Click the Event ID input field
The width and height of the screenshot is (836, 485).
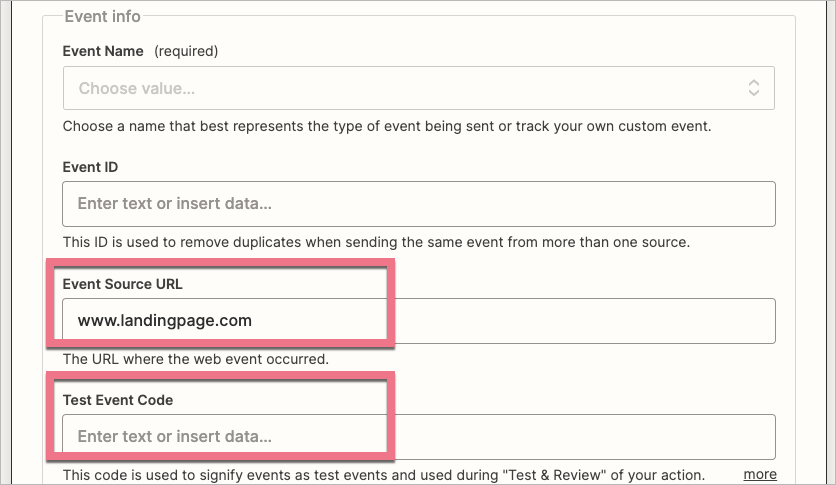coord(418,204)
